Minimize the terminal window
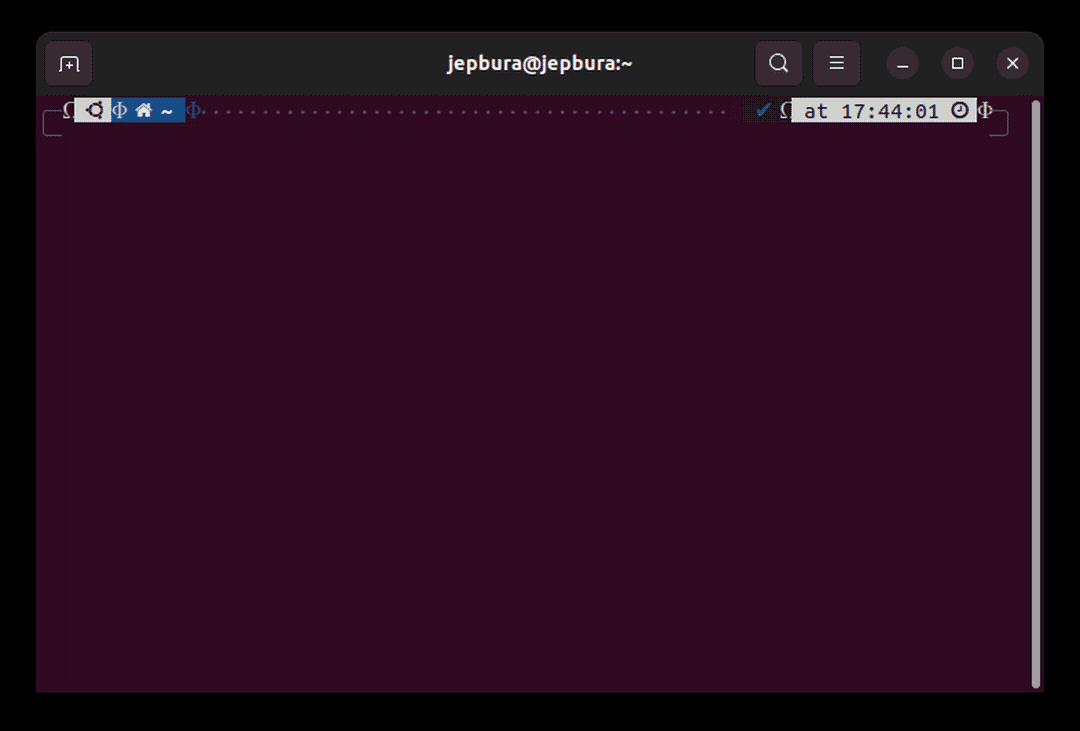Image resolution: width=1080 pixels, height=731 pixels. tap(902, 64)
